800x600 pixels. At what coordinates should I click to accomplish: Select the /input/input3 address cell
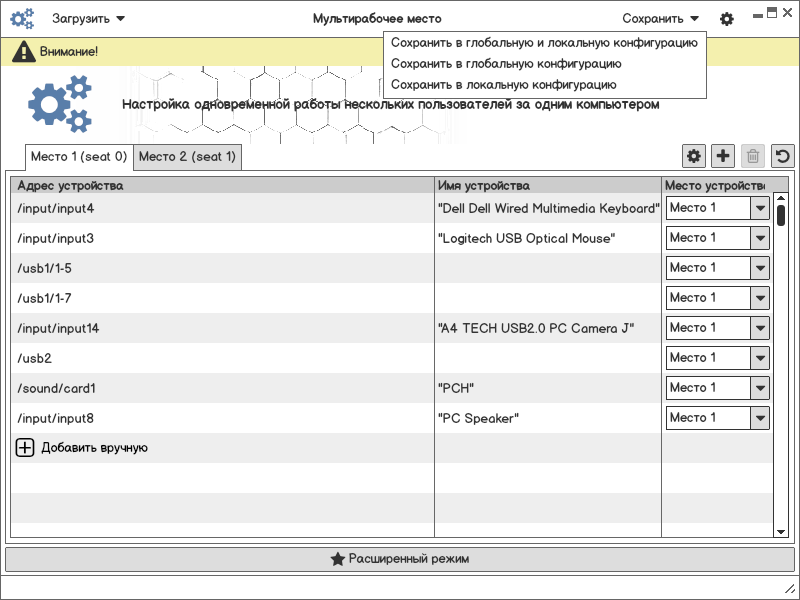[x=222, y=238]
